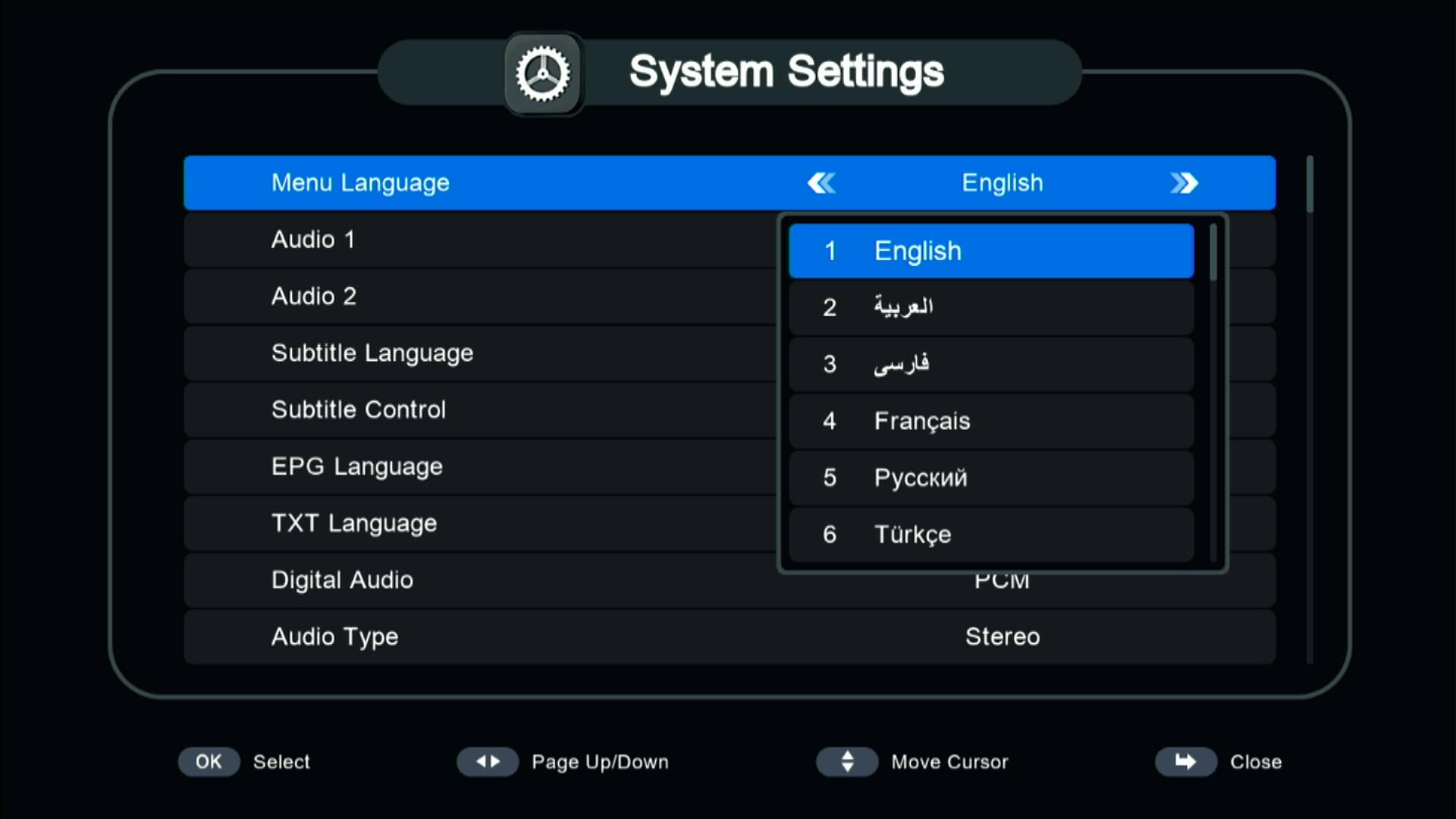
Task: Select العربية as menu language
Action: (991, 307)
